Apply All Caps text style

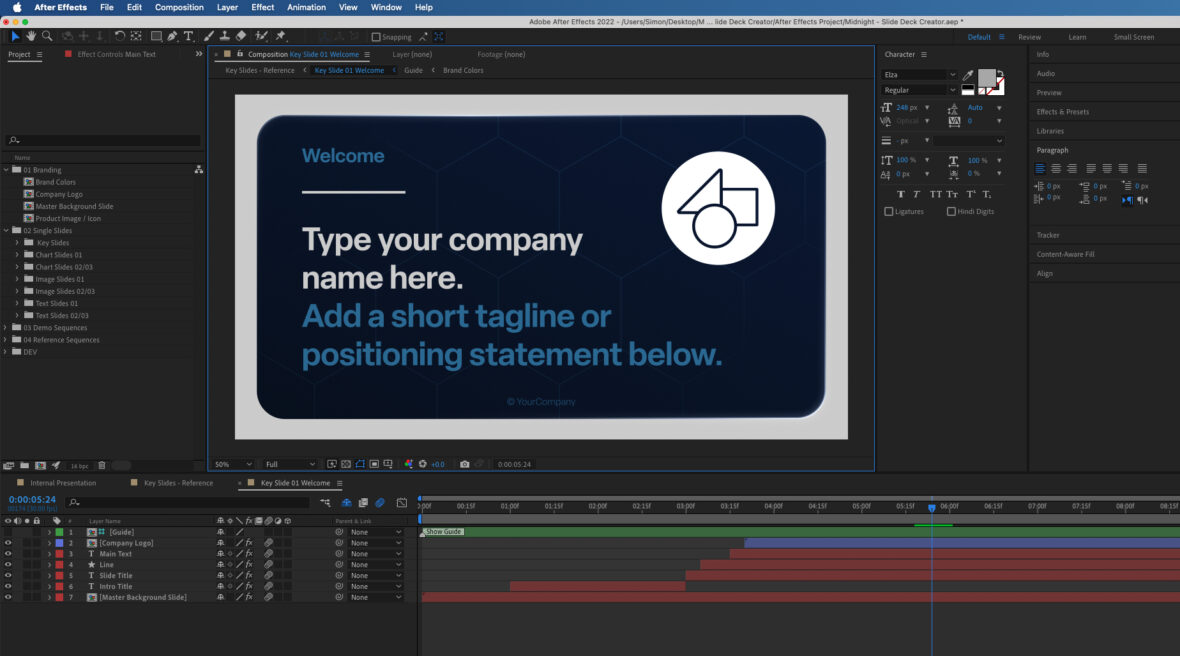[x=935, y=194]
